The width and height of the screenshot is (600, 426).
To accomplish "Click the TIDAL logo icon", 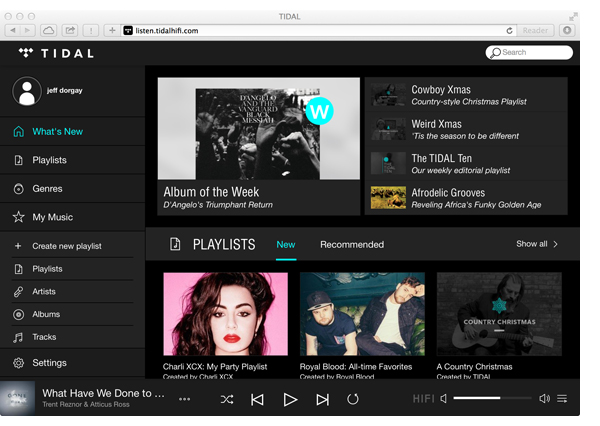I will click(x=26, y=52).
